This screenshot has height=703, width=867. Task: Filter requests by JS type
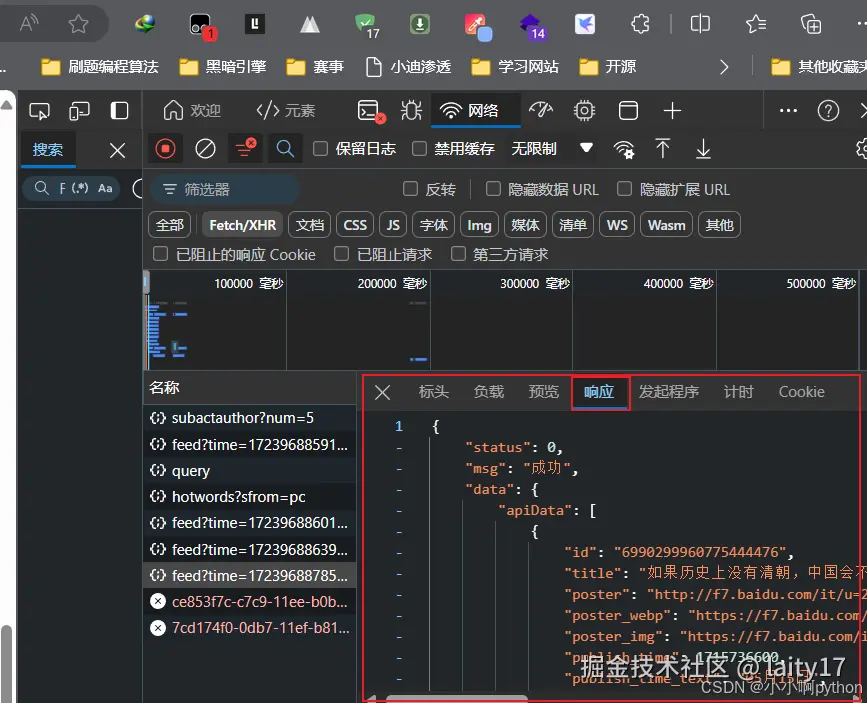pyautogui.click(x=393, y=225)
